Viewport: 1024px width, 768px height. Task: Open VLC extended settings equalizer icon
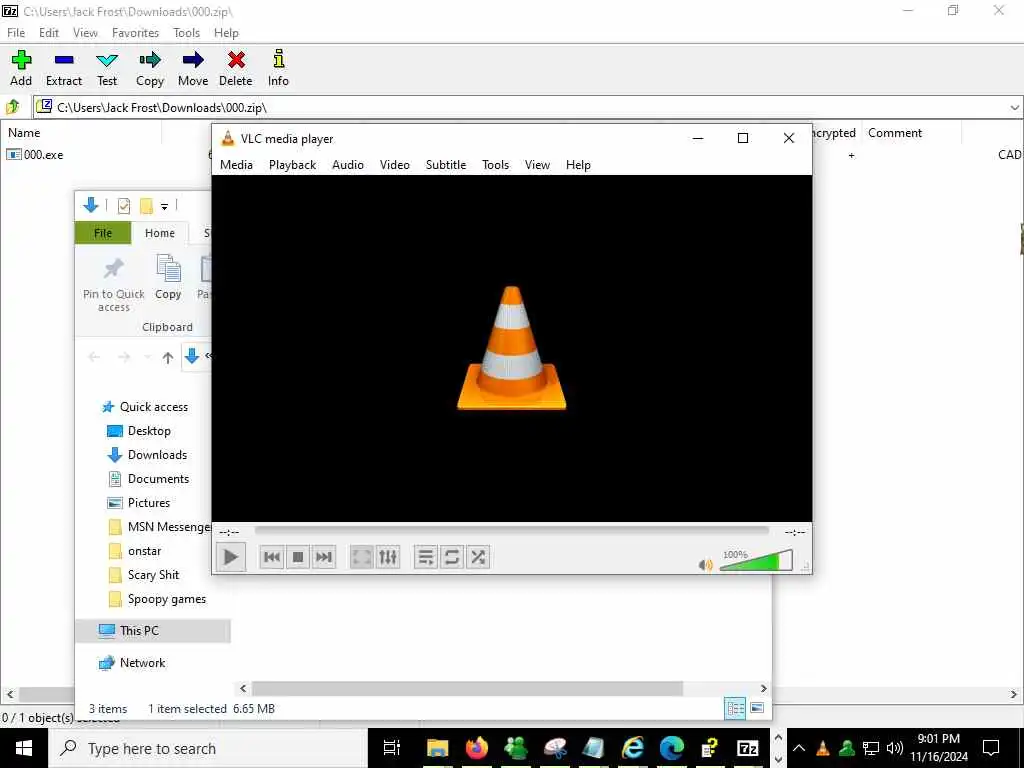point(388,557)
